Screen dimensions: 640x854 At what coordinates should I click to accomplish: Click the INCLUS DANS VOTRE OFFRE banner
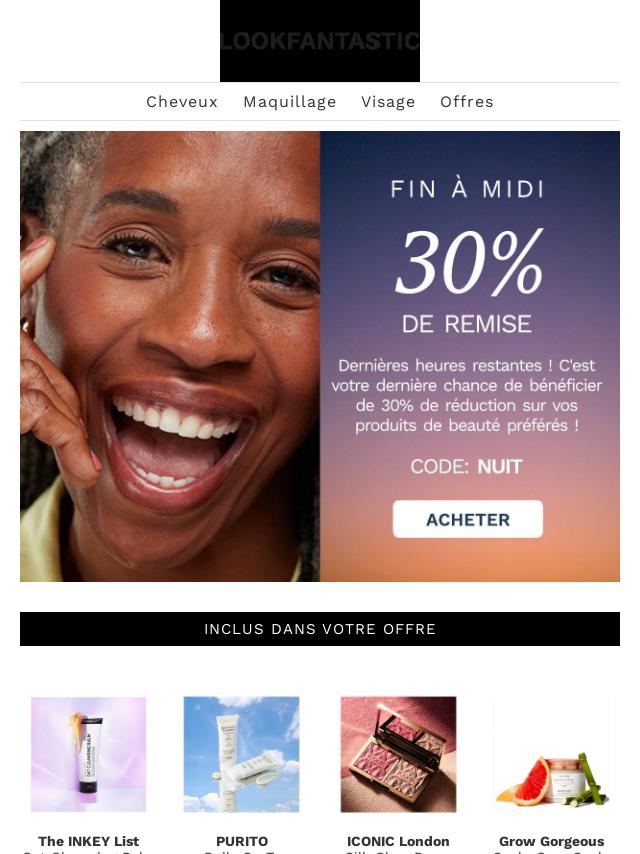click(x=320, y=629)
